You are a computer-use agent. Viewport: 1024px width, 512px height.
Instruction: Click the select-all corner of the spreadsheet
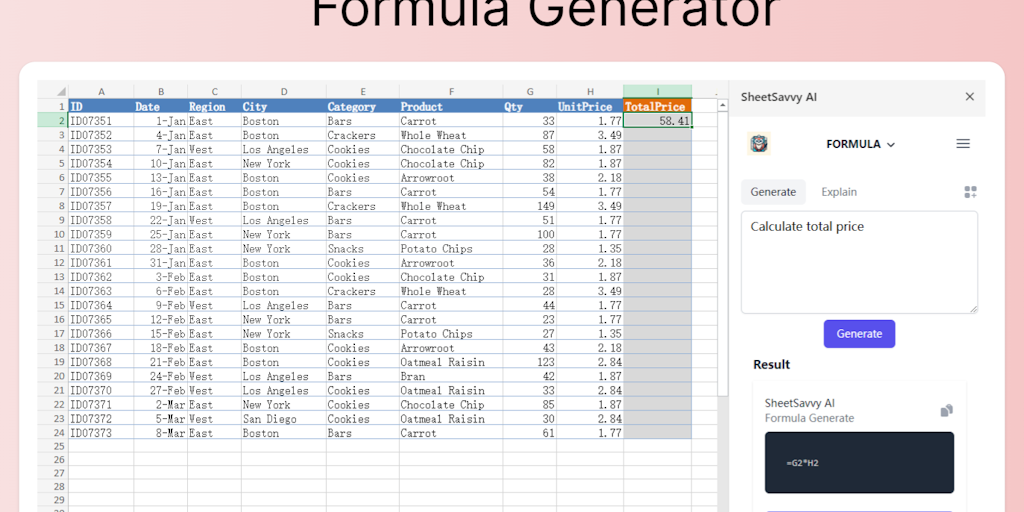click(54, 91)
